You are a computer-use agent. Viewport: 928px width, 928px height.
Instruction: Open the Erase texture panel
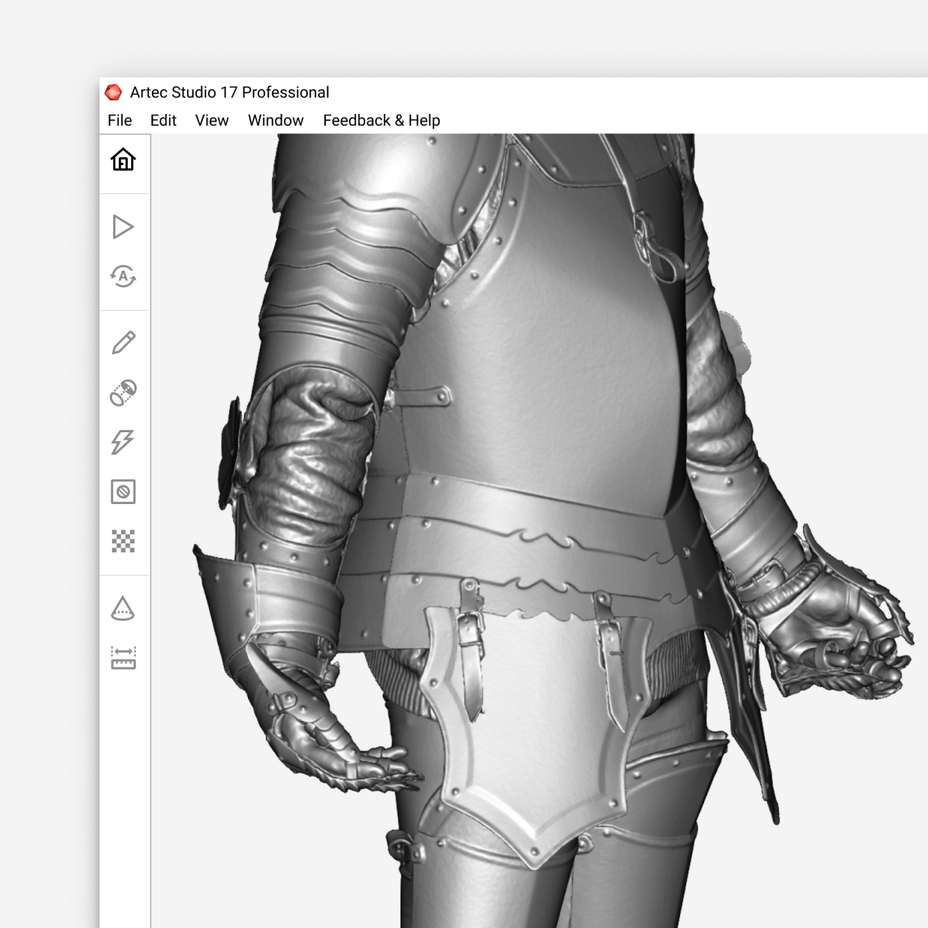click(124, 492)
